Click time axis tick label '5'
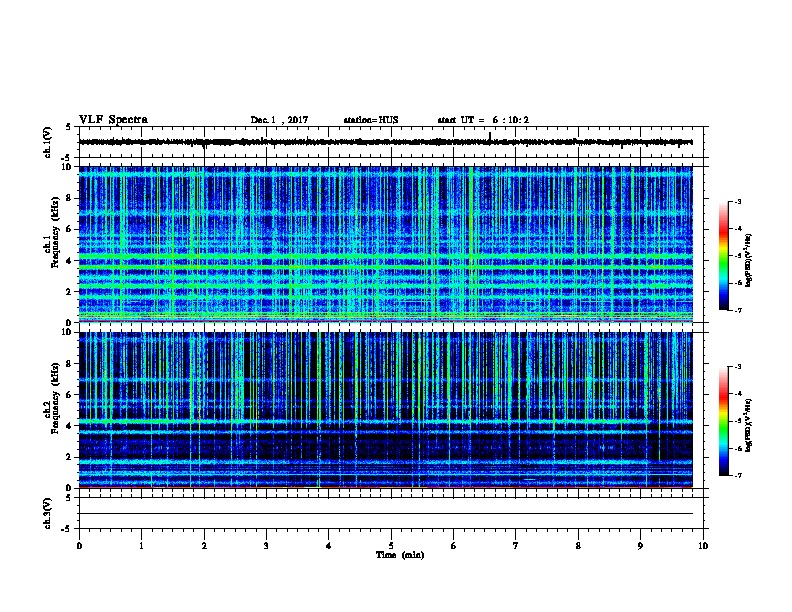The width and height of the screenshot is (792, 612). [x=391, y=545]
